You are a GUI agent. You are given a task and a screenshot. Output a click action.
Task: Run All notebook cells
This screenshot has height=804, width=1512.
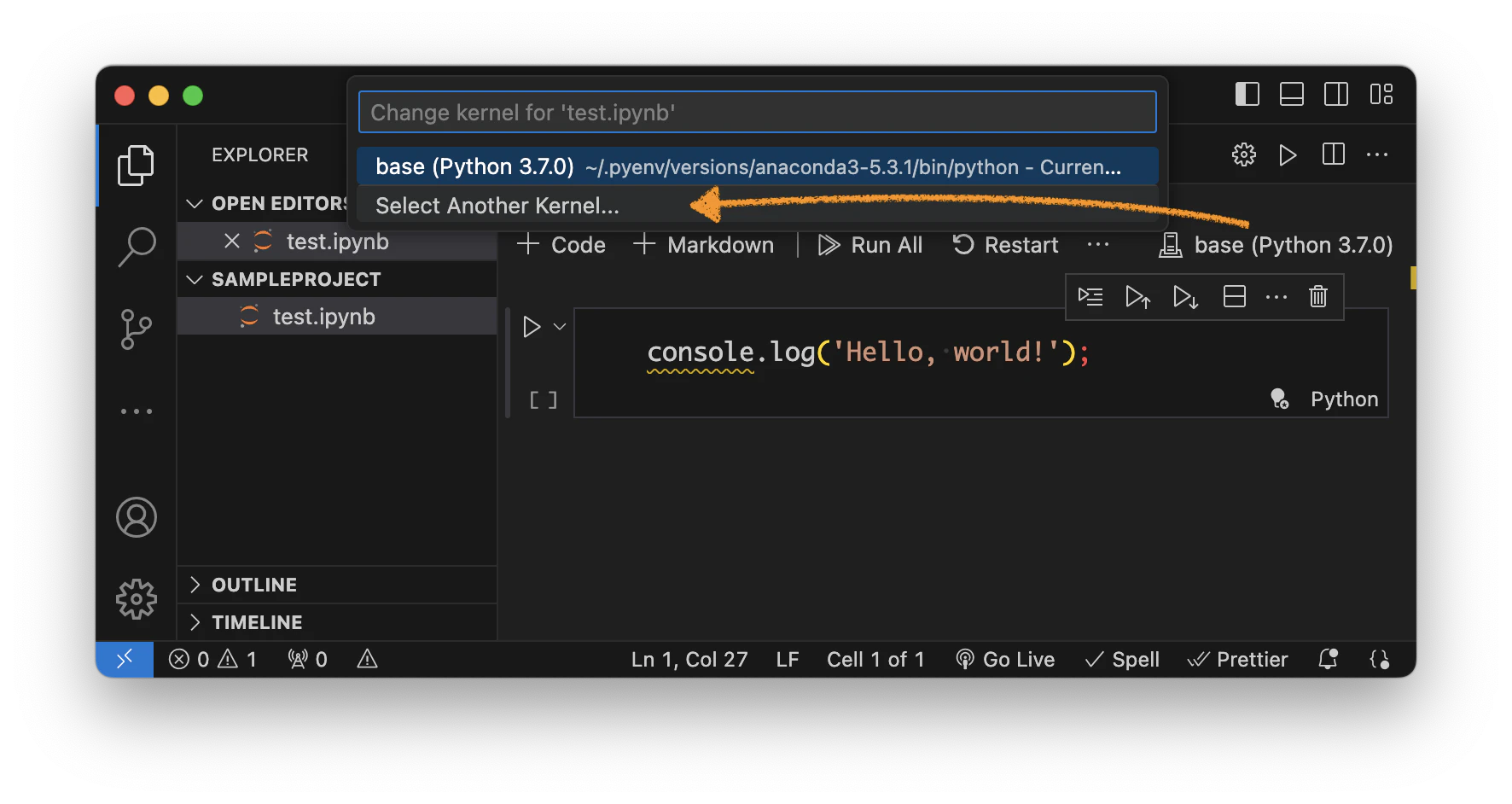click(869, 245)
